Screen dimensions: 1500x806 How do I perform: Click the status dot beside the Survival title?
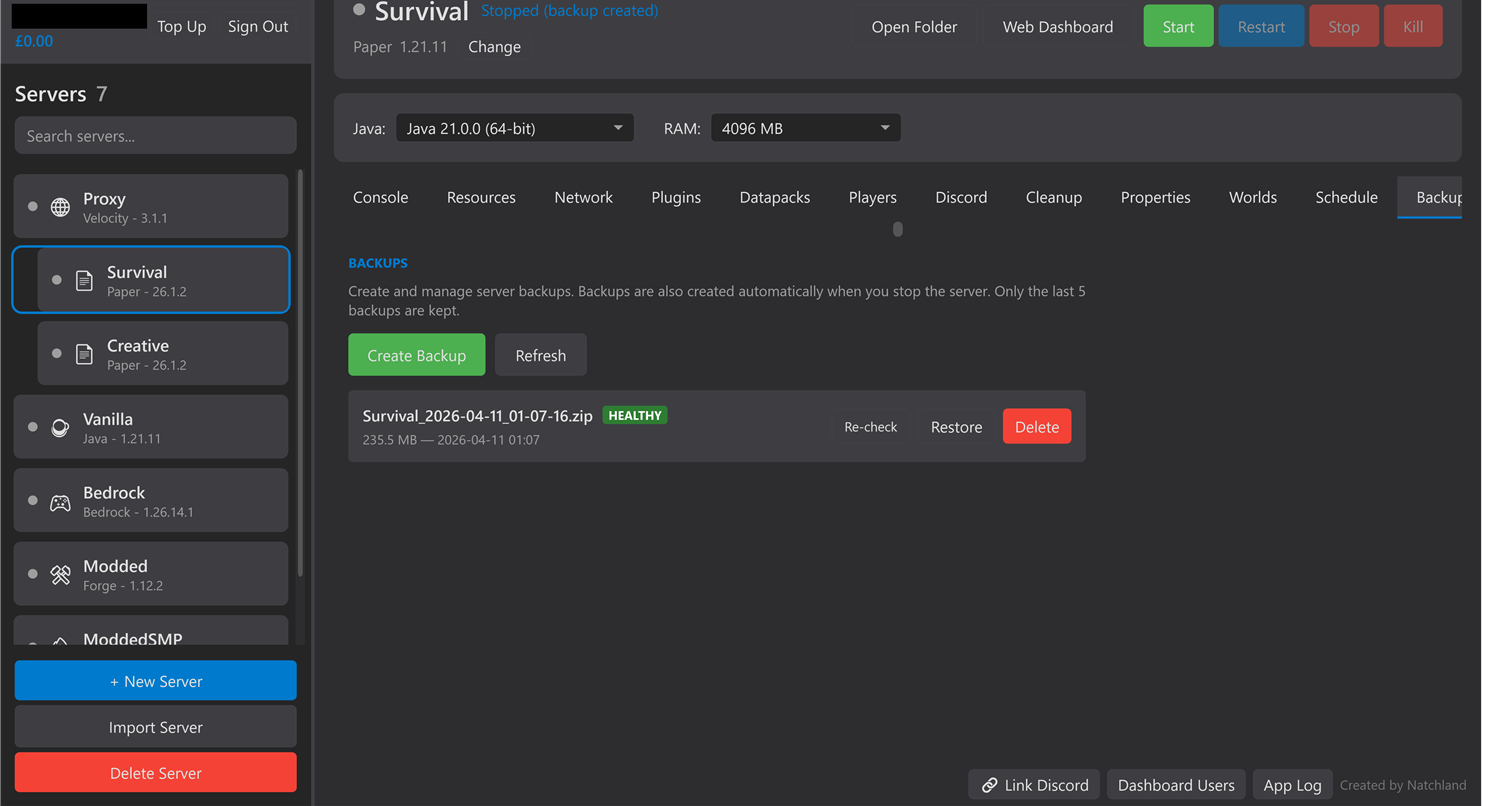(x=358, y=8)
